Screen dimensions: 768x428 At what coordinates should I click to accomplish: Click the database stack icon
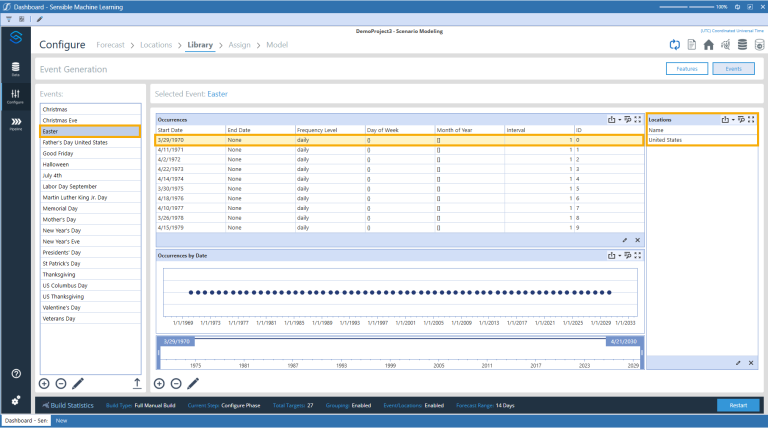(x=742, y=45)
